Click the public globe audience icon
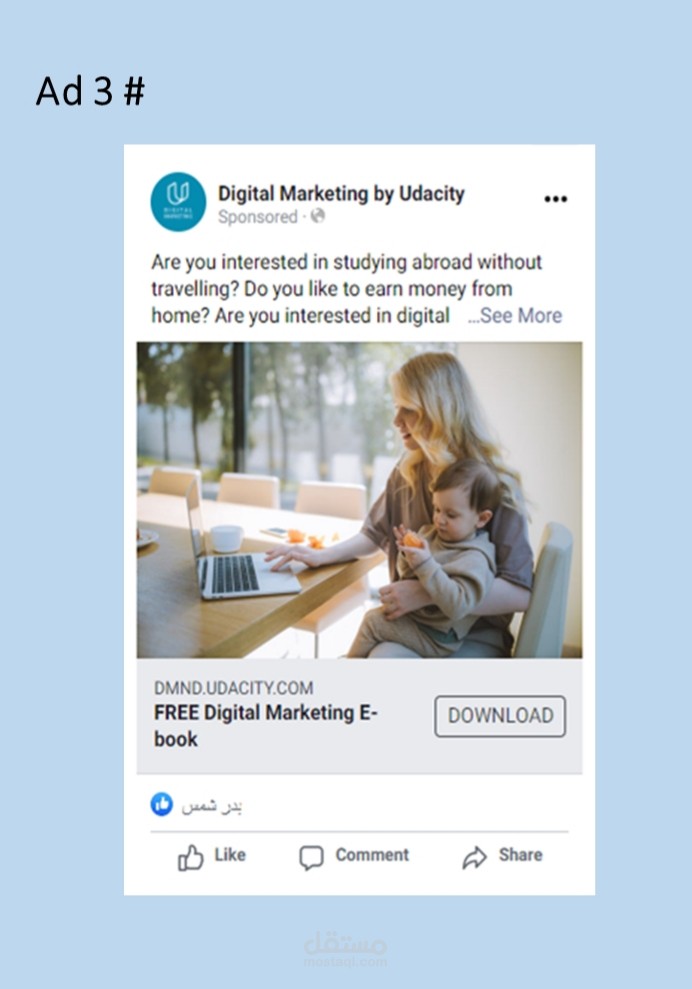The width and height of the screenshot is (692, 989). [318, 216]
